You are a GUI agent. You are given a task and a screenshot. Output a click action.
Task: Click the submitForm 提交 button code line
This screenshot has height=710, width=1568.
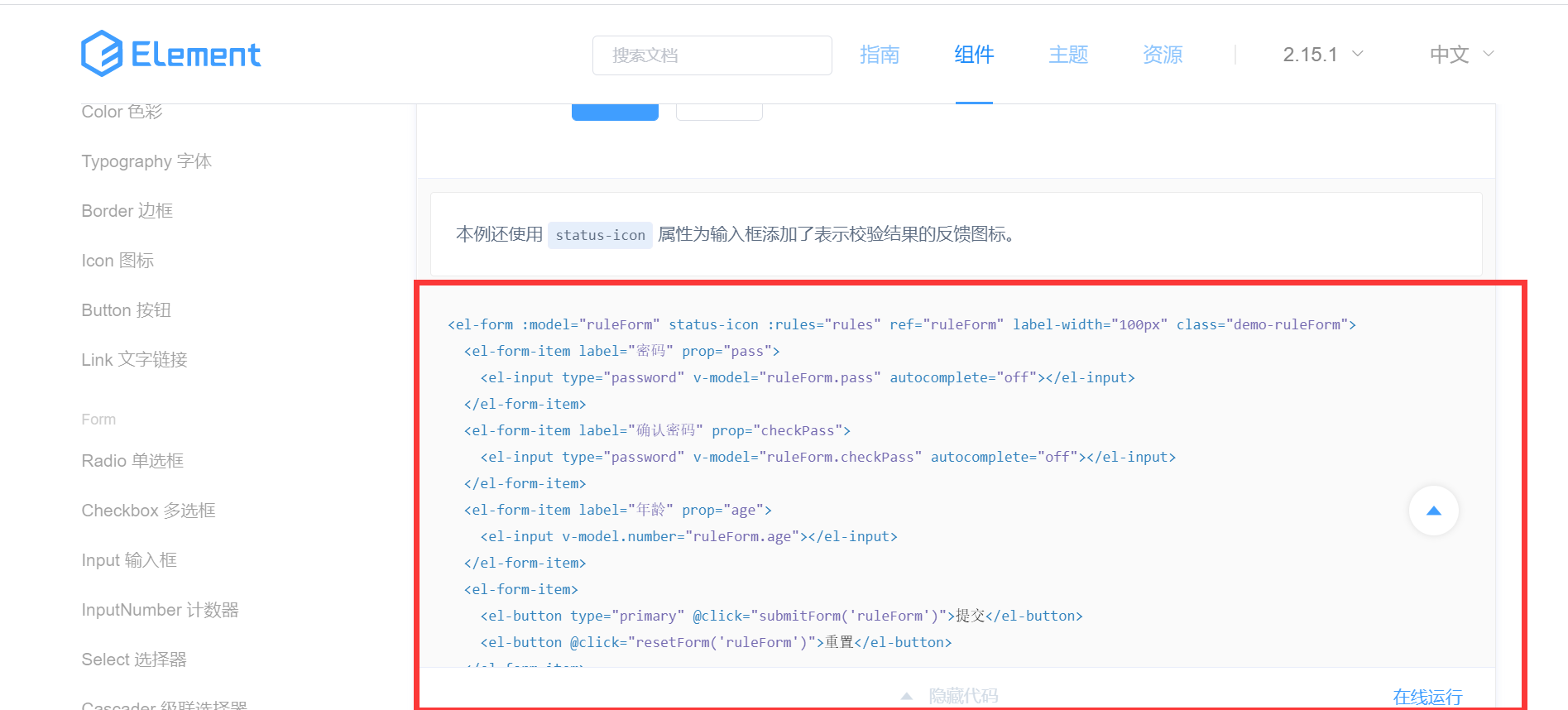coord(782,616)
